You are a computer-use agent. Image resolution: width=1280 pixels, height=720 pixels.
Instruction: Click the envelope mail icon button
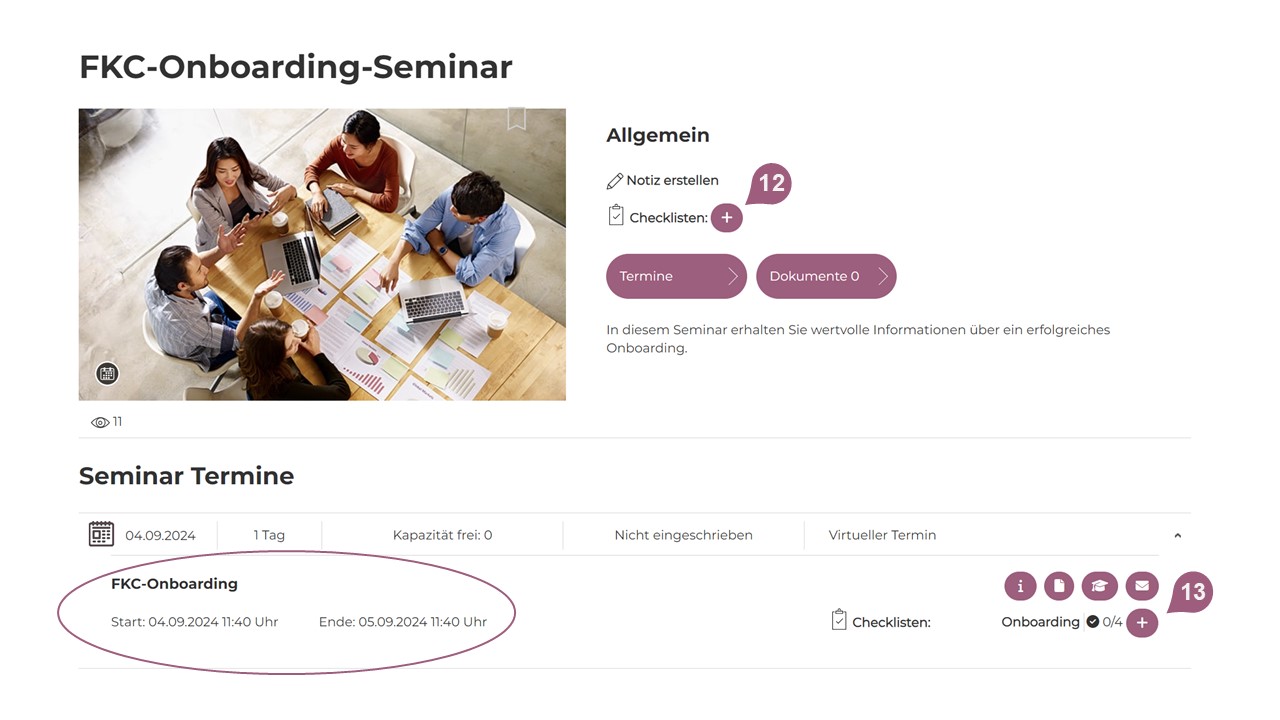pyautogui.click(x=1141, y=587)
